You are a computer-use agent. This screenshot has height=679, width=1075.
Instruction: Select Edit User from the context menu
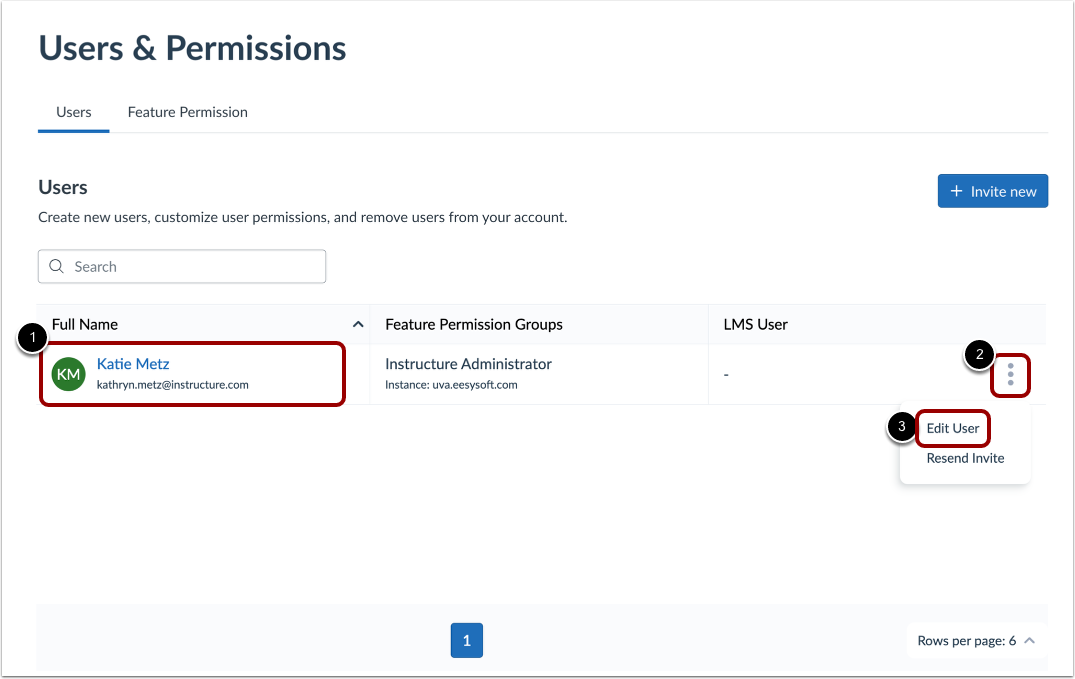tap(952, 428)
